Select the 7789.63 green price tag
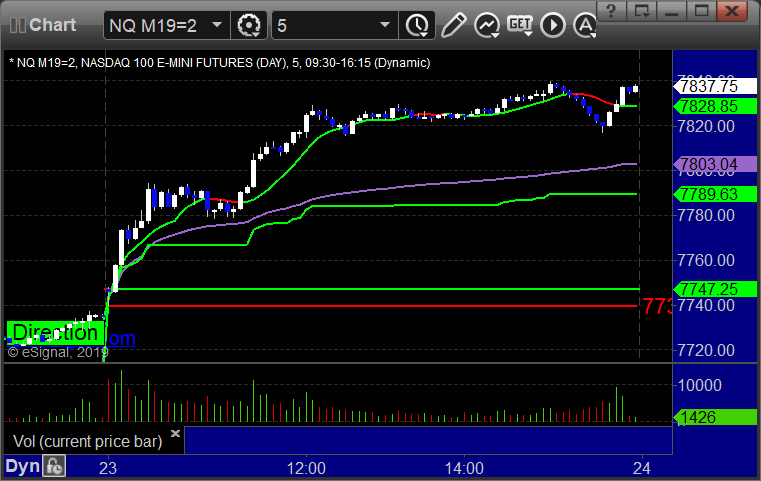 coord(714,194)
